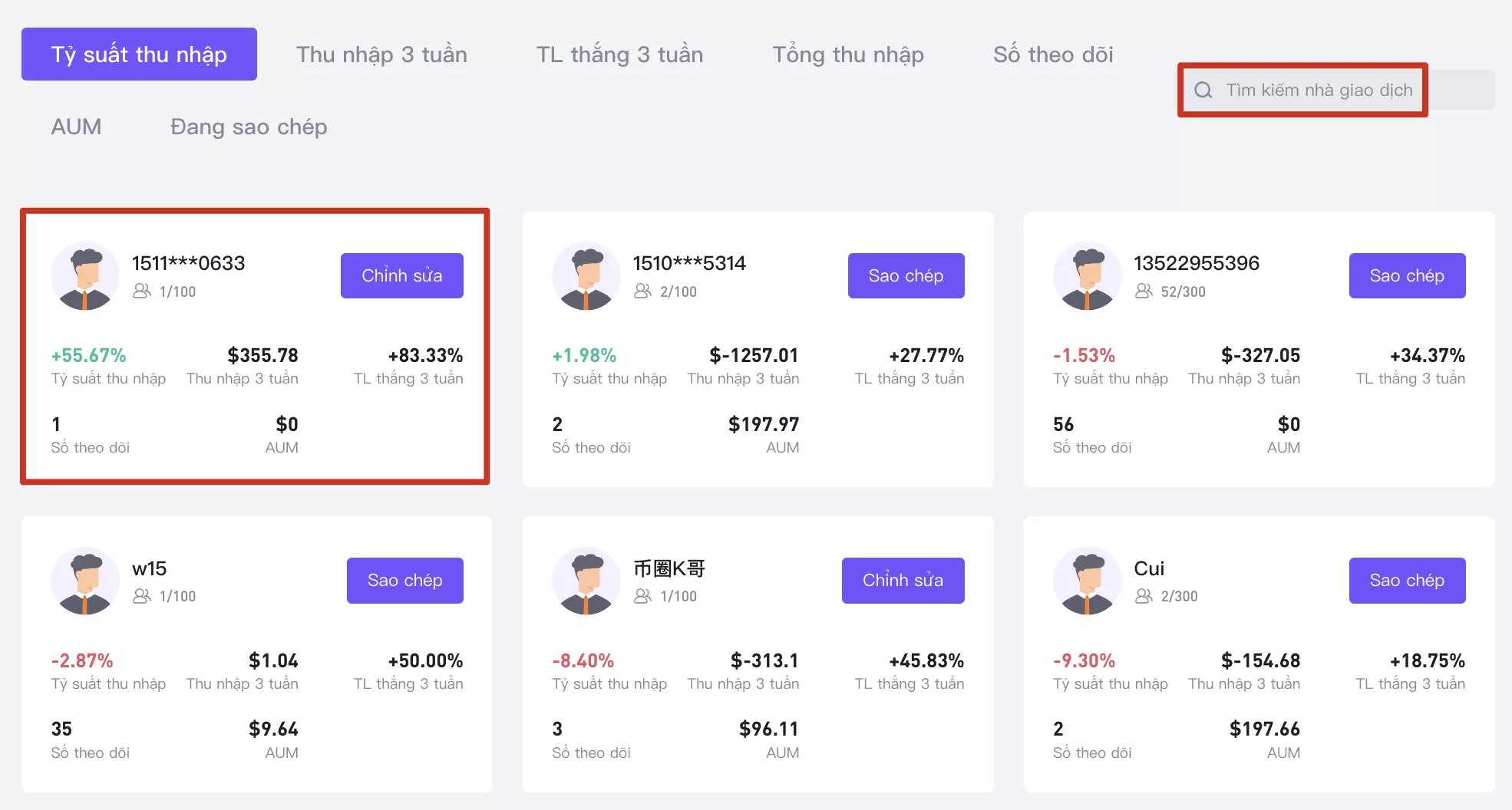Click the Cui trader avatar
1512x810 pixels.
pos(1088,581)
